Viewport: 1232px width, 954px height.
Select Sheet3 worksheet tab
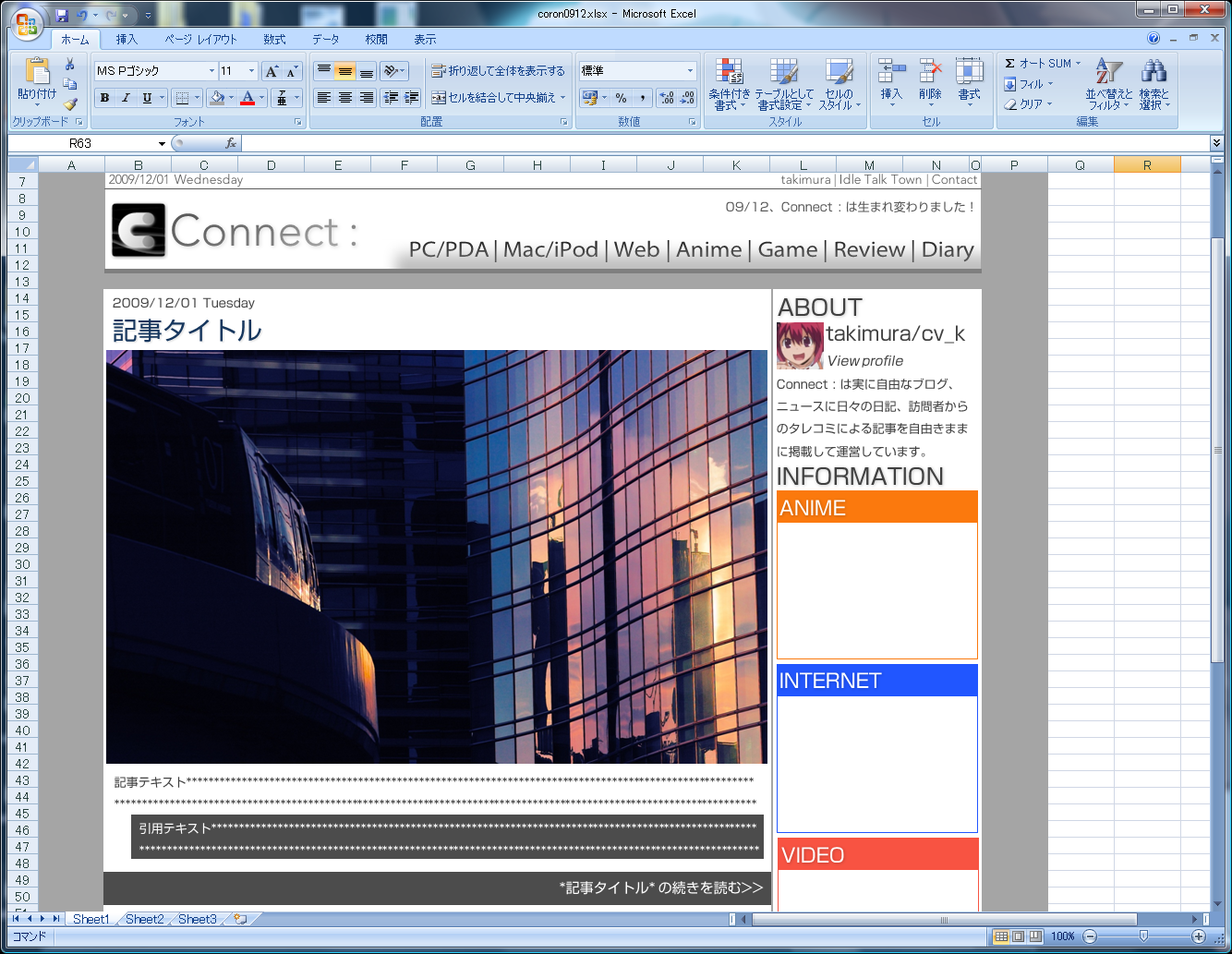pyautogui.click(x=197, y=919)
